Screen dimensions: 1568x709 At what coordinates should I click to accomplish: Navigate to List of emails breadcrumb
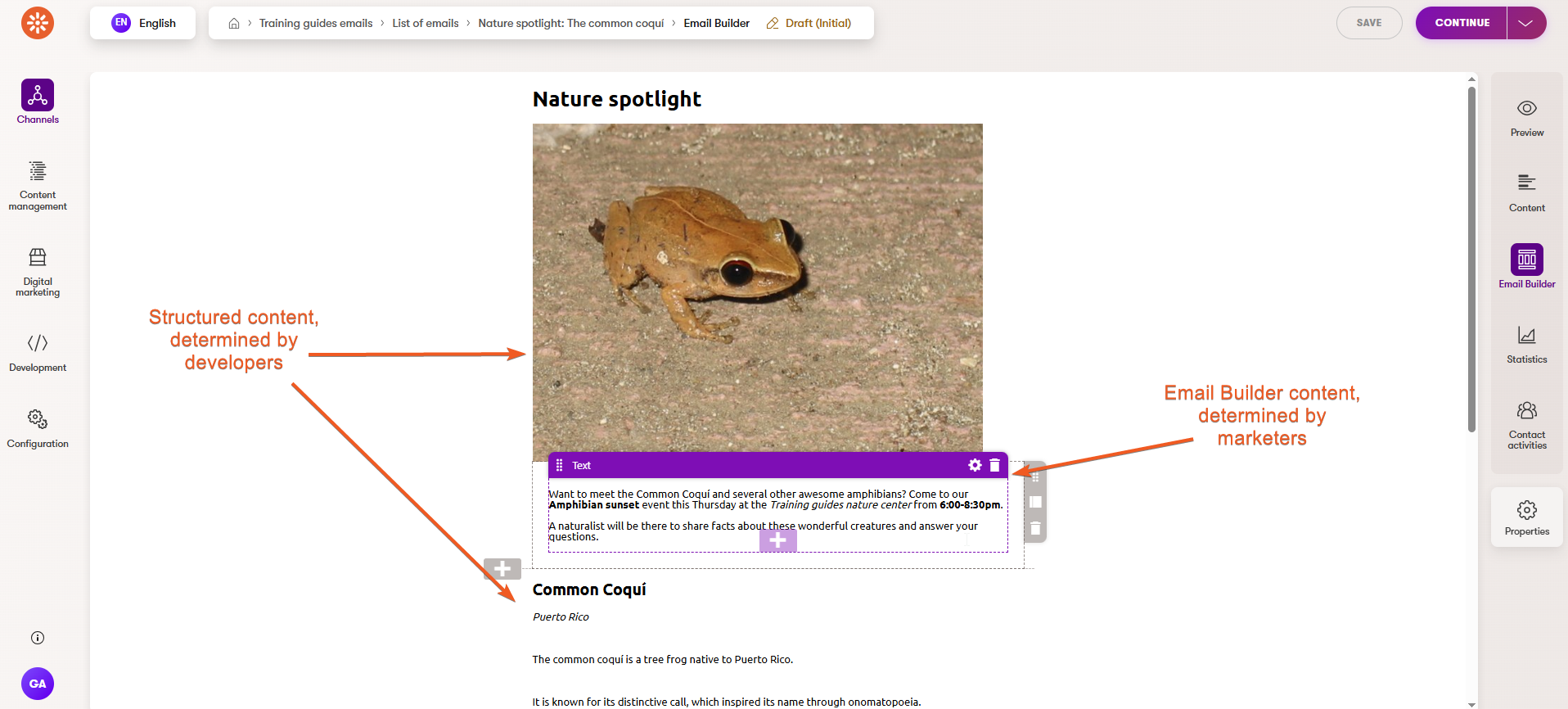coord(425,23)
